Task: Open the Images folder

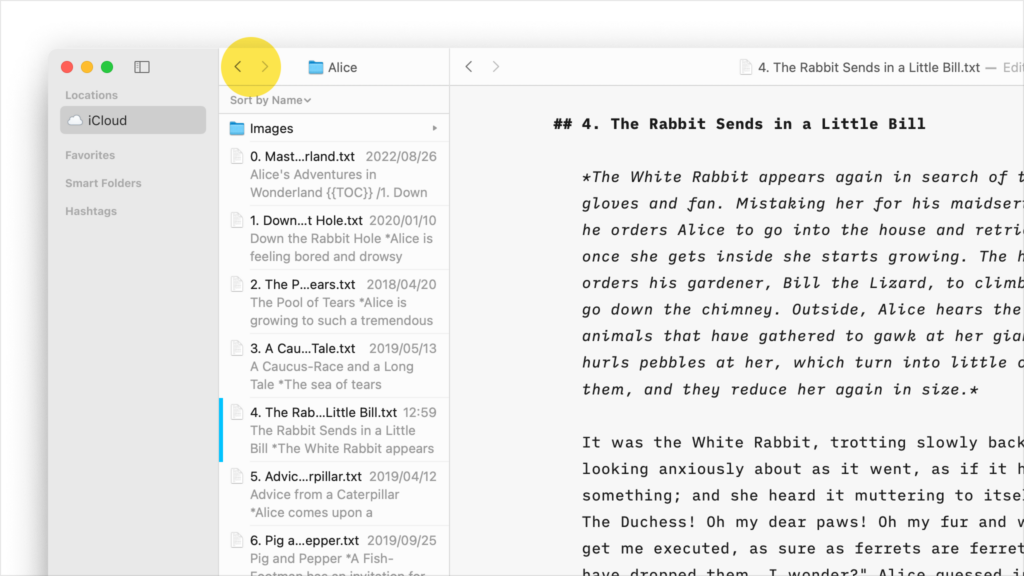Action: pos(334,129)
